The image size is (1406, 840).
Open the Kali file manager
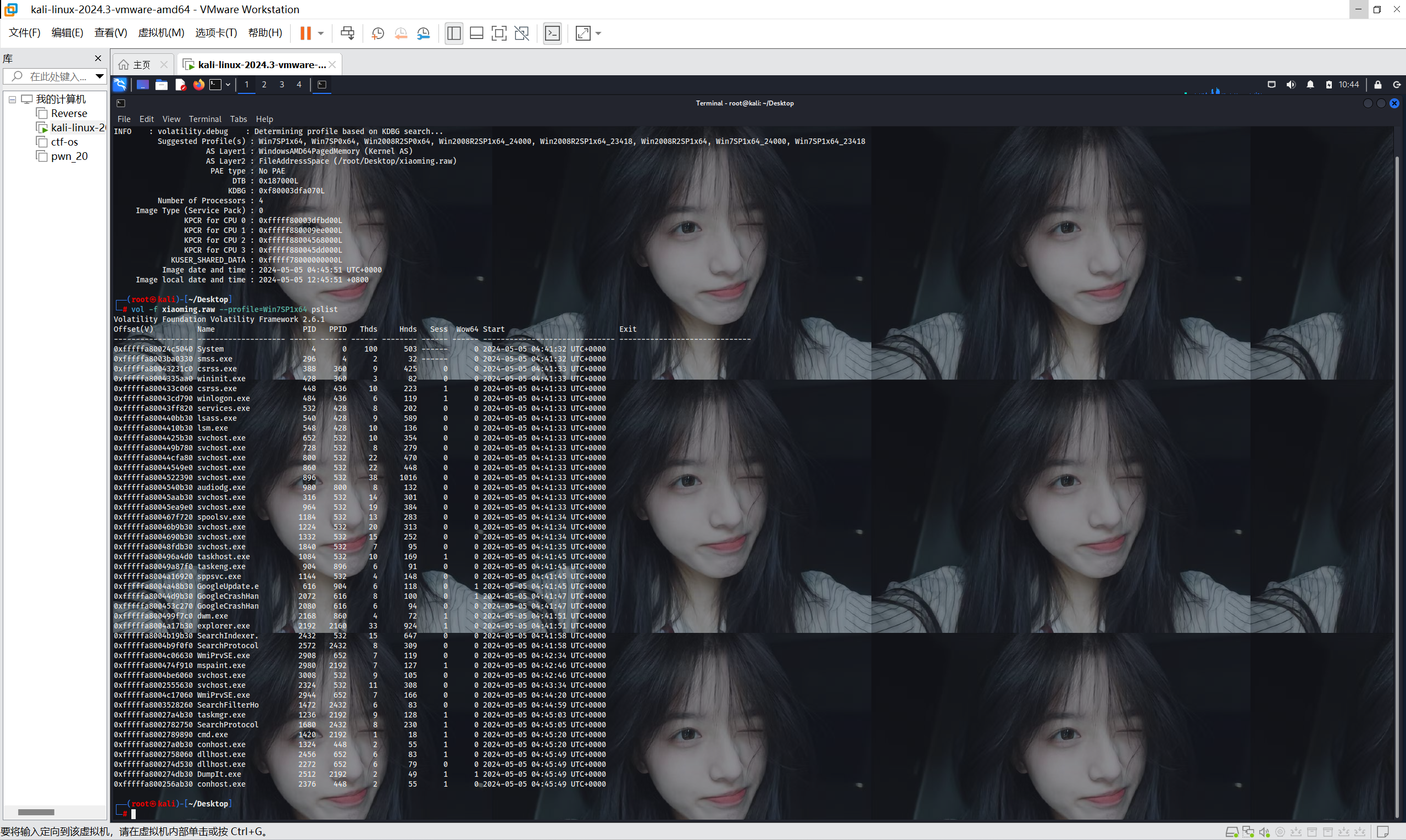pos(162,85)
